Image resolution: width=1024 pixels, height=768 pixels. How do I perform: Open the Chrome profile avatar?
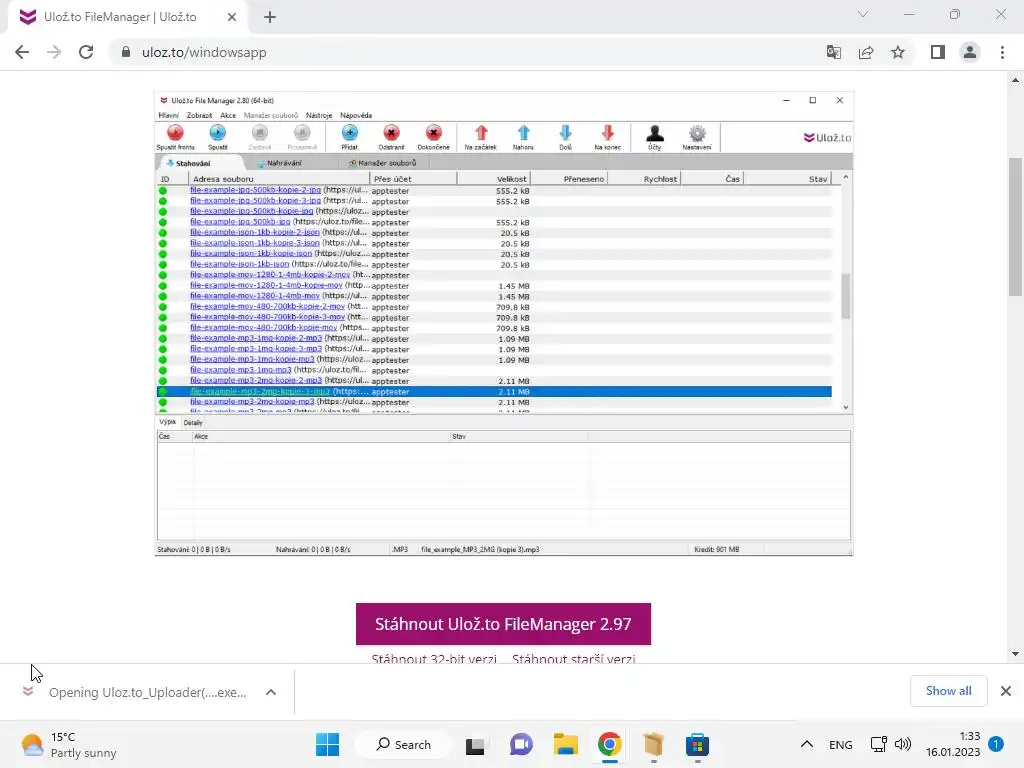[x=970, y=52]
